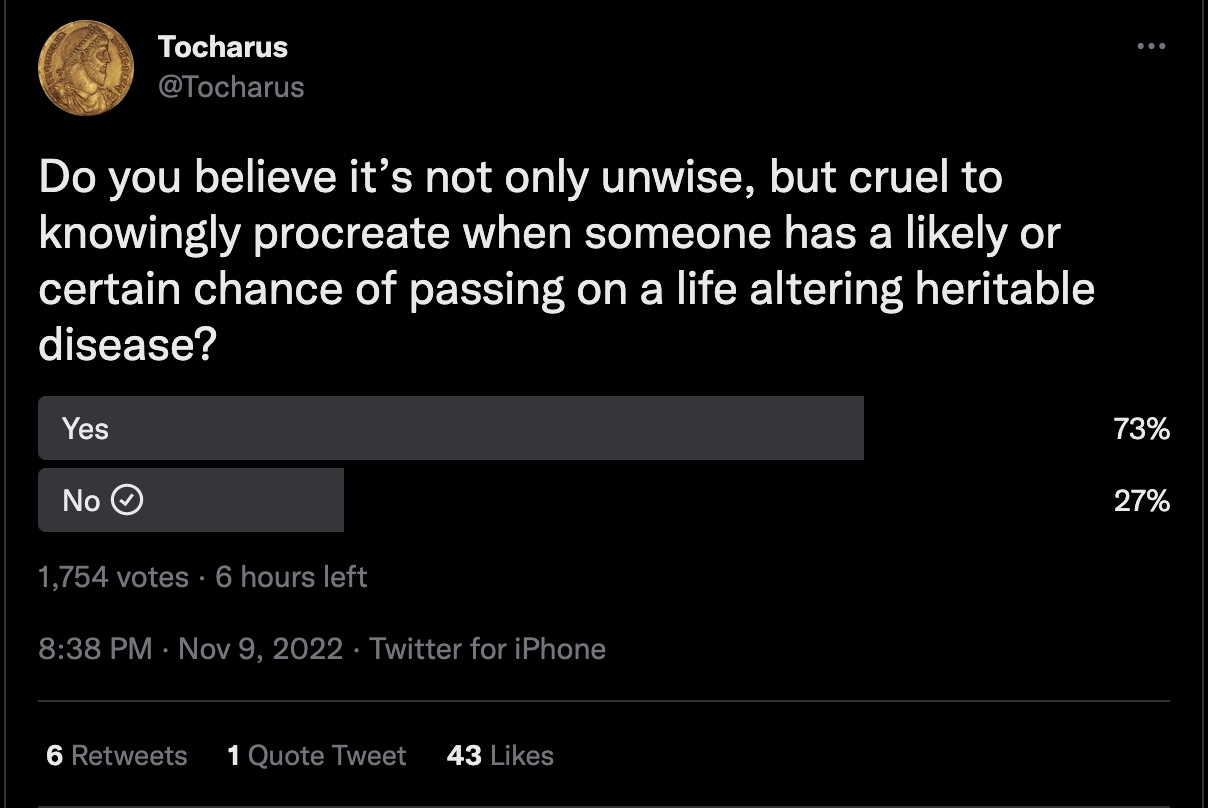Click the 8:38 PM tweet time
The height and width of the screenshot is (808, 1208).
(95, 649)
